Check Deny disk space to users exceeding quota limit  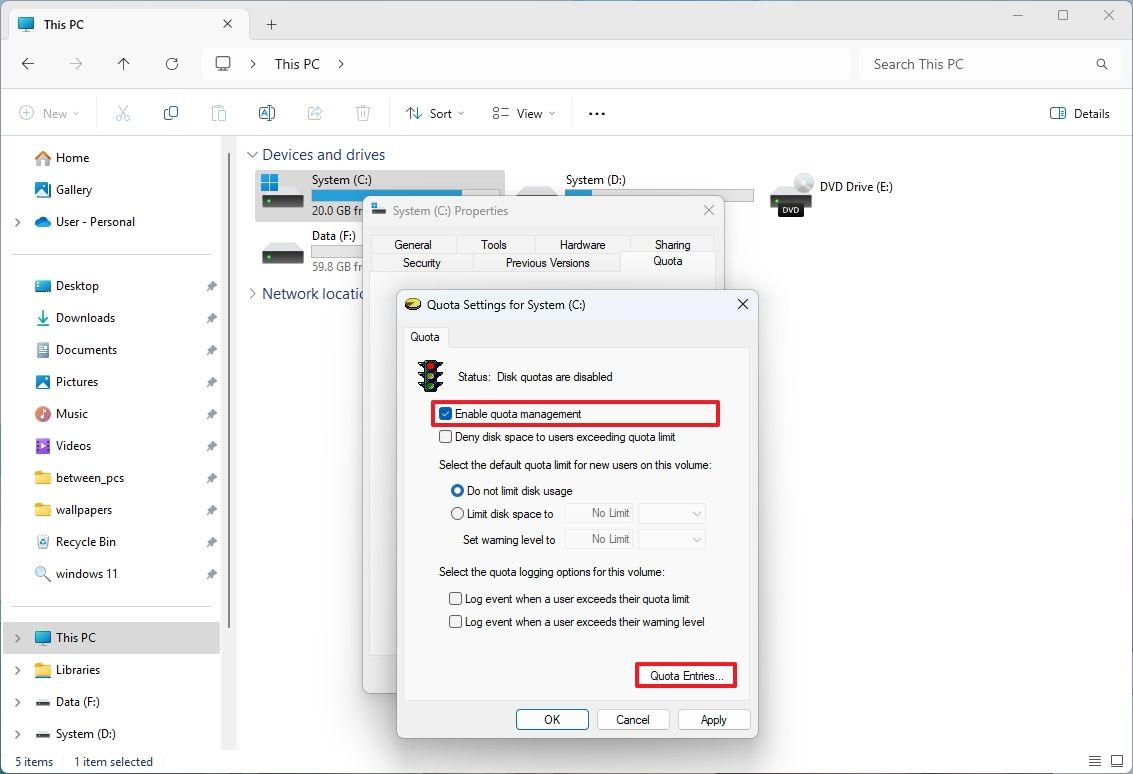[446, 437]
